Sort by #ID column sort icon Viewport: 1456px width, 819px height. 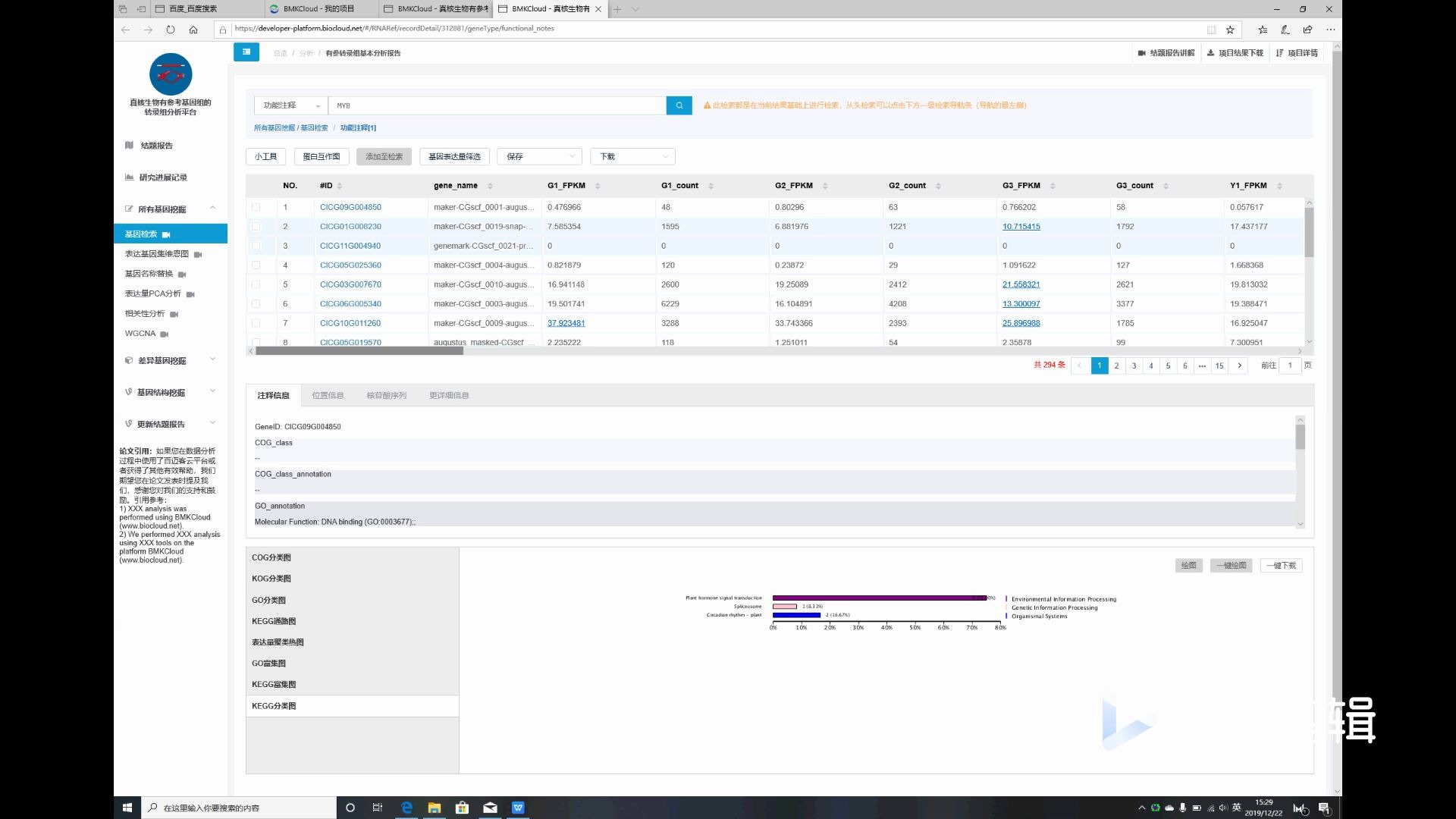click(x=340, y=186)
